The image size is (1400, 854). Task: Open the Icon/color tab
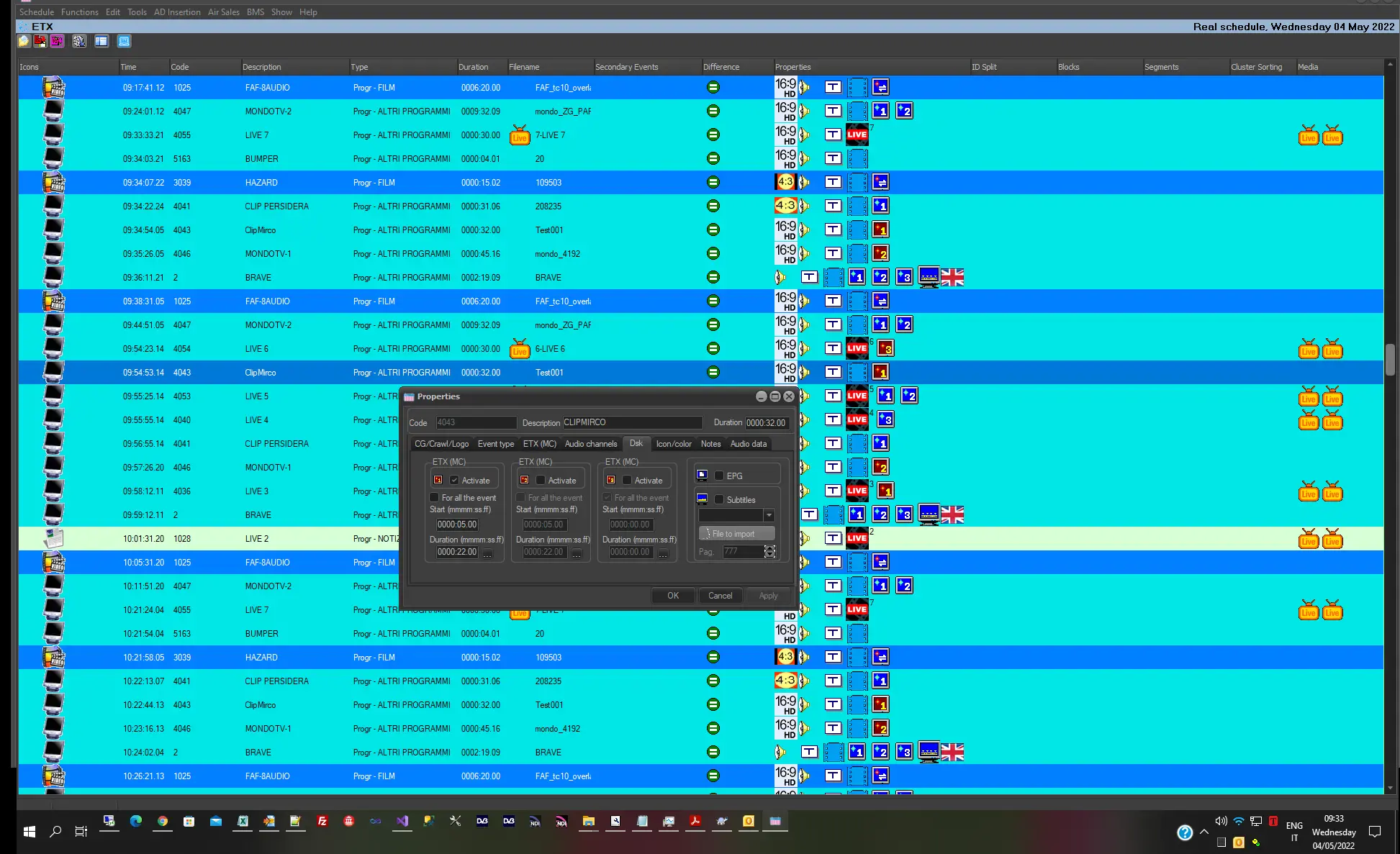pyautogui.click(x=673, y=444)
